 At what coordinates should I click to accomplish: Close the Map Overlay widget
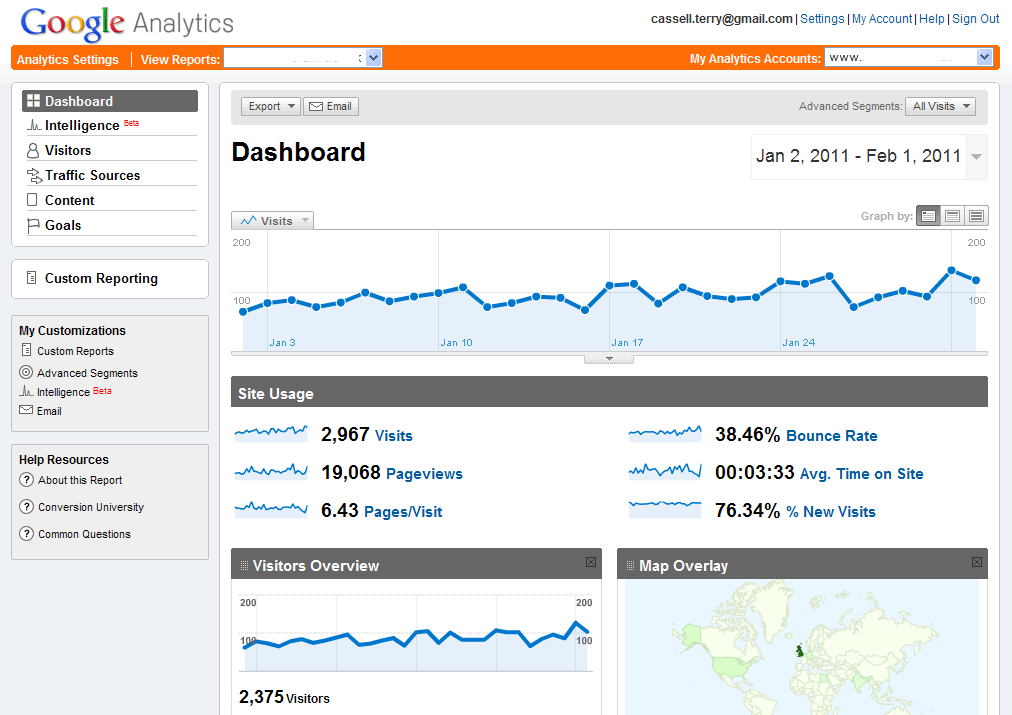pyautogui.click(x=976, y=562)
